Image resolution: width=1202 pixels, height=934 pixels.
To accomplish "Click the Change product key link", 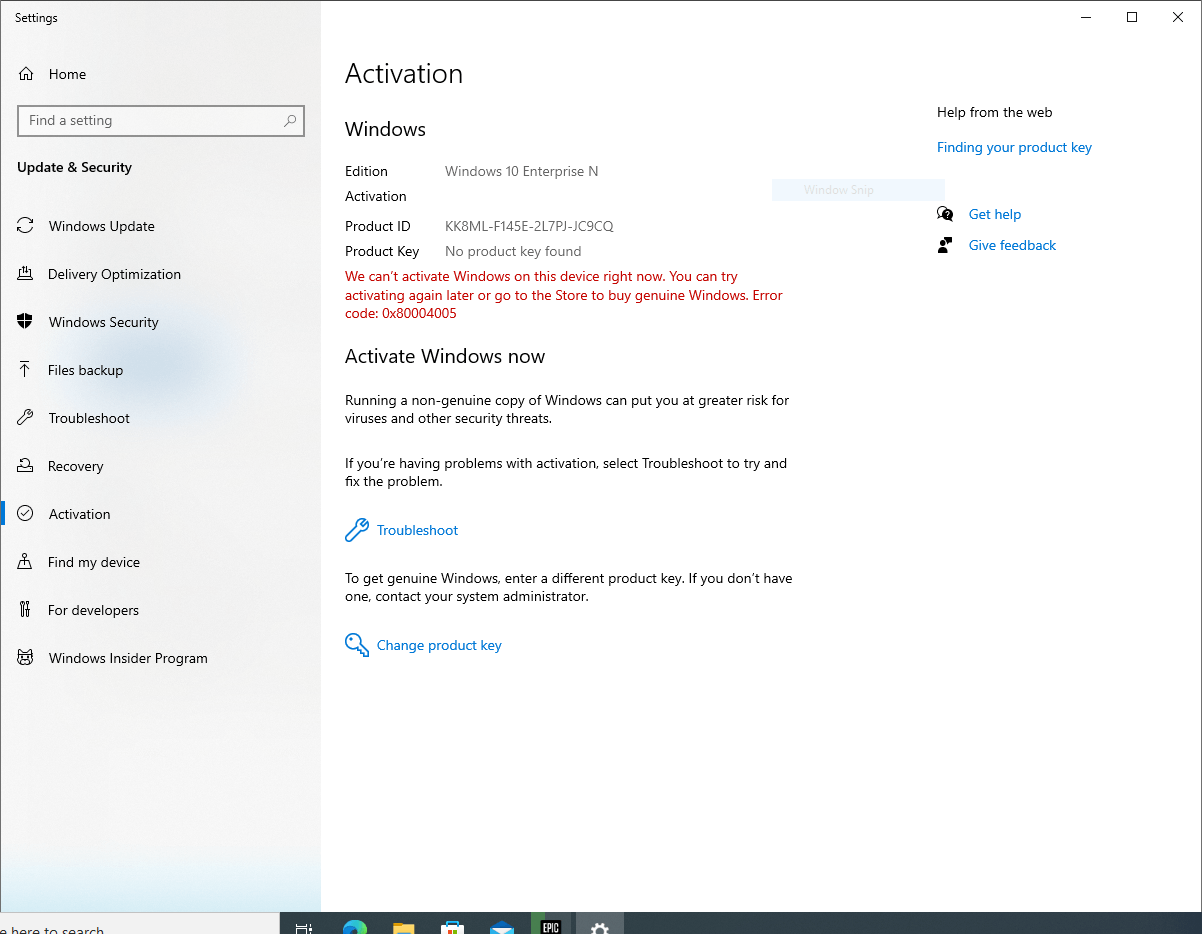I will pyautogui.click(x=439, y=645).
